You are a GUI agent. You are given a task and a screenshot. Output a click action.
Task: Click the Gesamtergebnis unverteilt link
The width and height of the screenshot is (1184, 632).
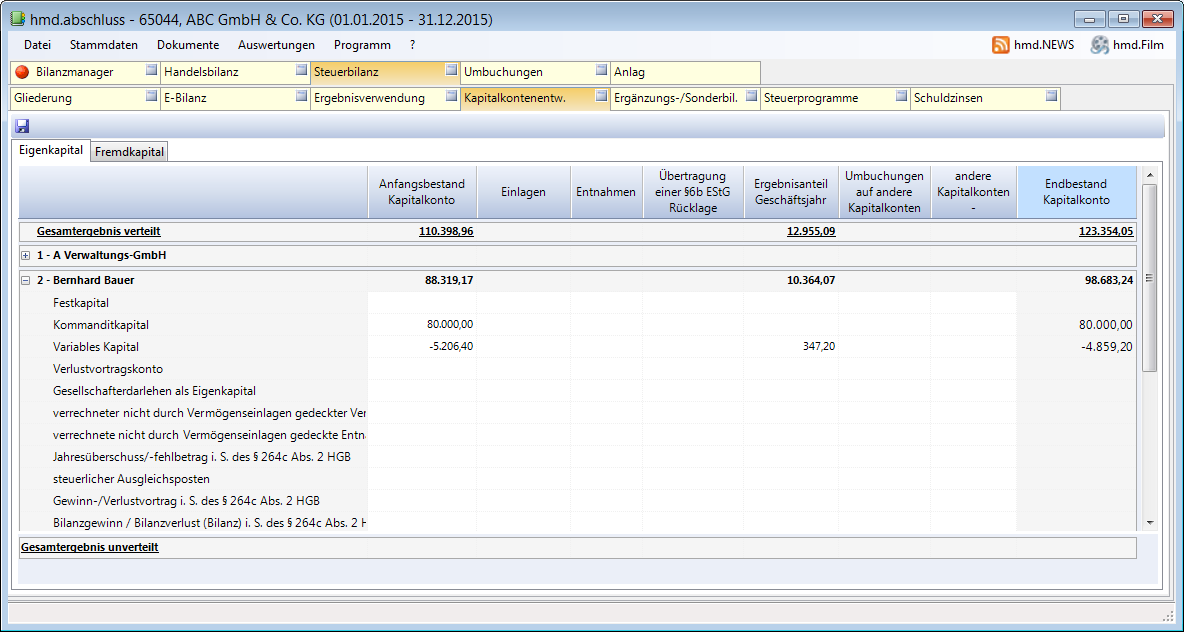pos(90,548)
